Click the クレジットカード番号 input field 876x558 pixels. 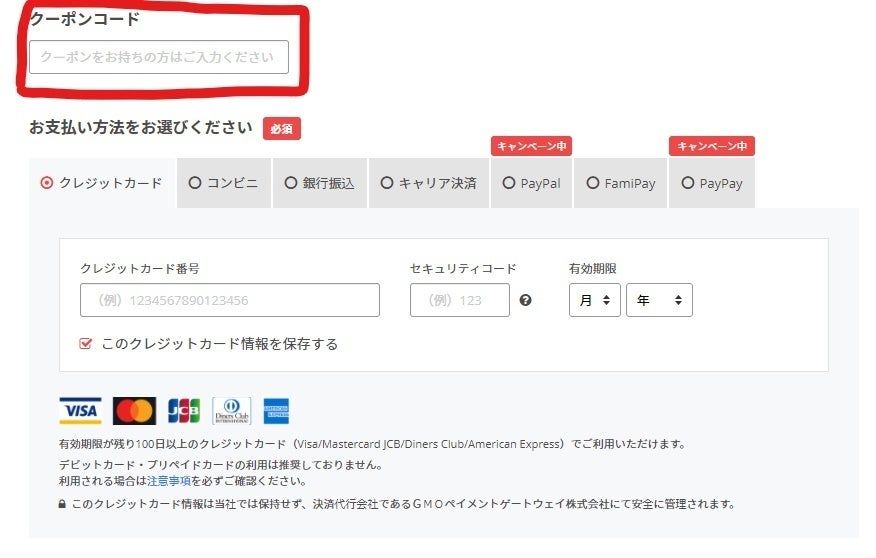[x=230, y=300]
